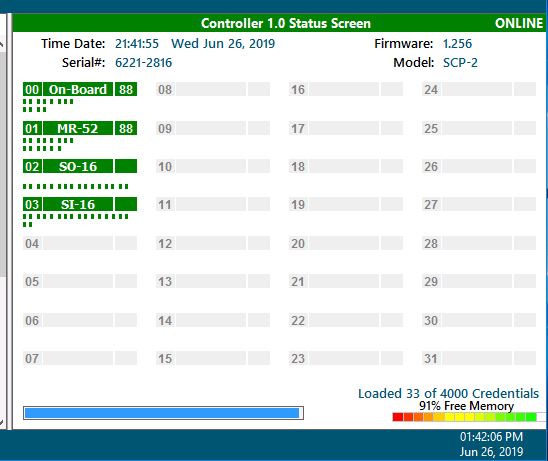Click the MR-52 module 01 label

(78, 128)
